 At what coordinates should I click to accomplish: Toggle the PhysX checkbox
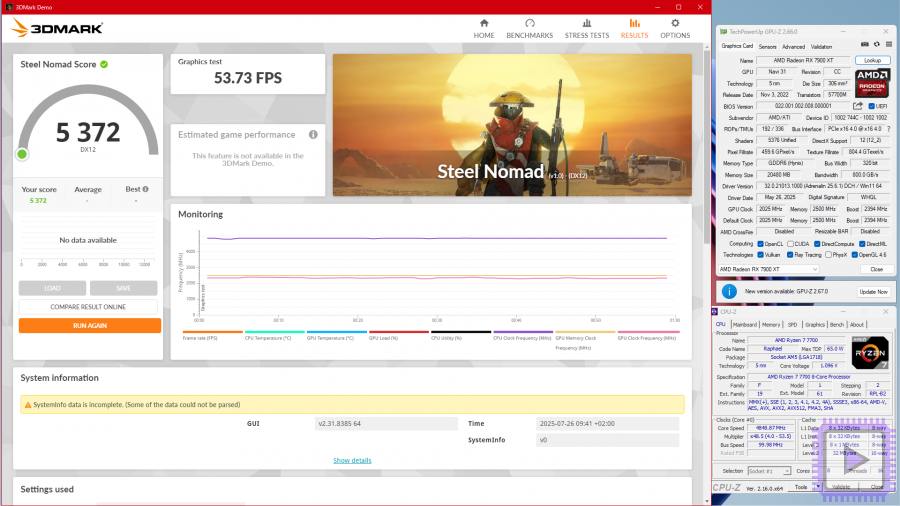pos(828,255)
